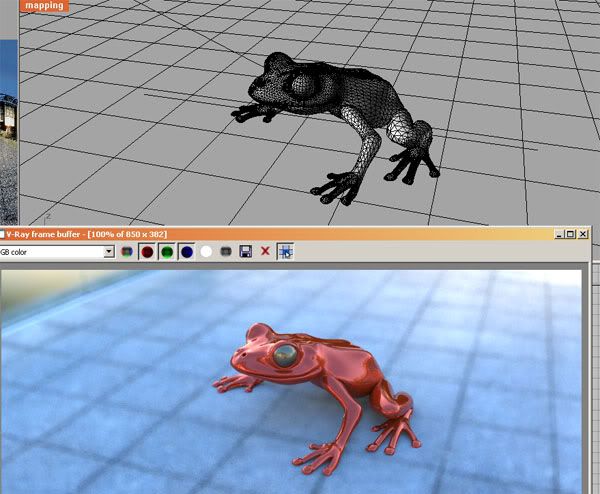Switch to RGB channel display icon
The image size is (600, 494).
coord(127,252)
